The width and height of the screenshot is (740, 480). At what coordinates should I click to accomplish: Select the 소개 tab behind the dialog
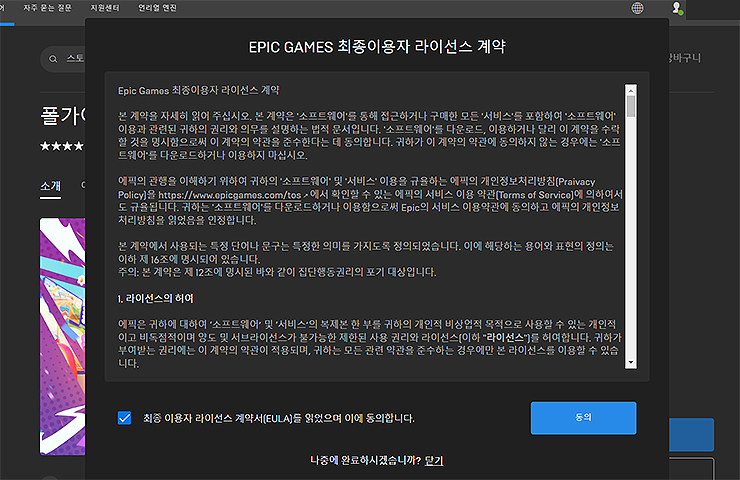coord(50,186)
